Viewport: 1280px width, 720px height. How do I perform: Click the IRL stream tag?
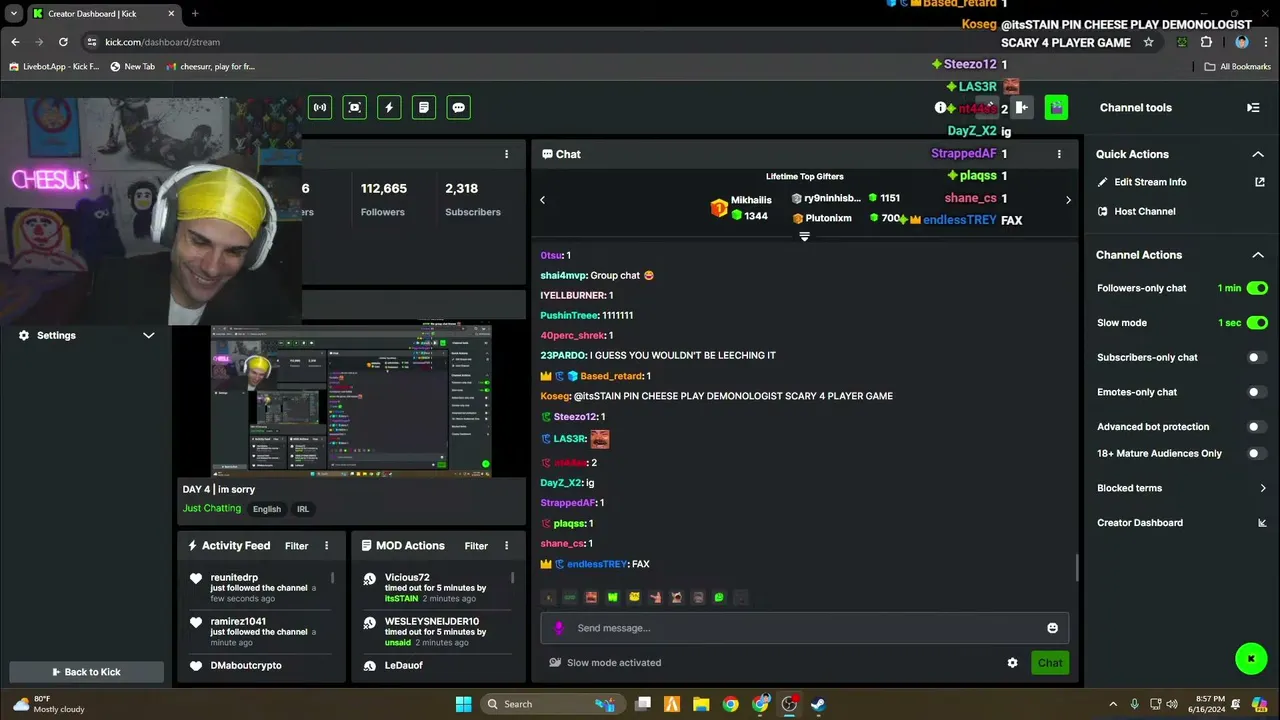tap(303, 509)
